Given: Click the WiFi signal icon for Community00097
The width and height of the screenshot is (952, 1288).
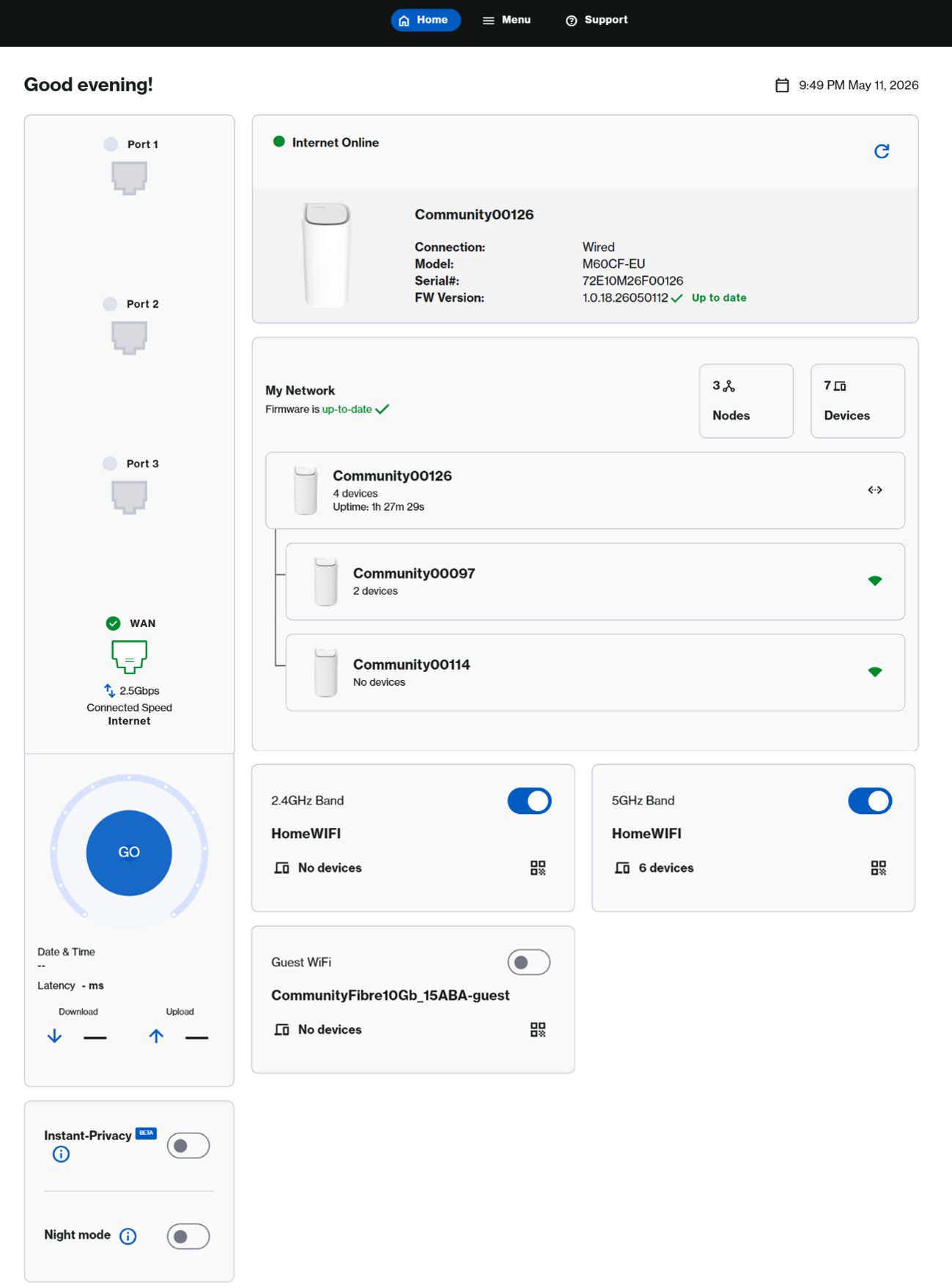Looking at the screenshot, I should tap(875, 581).
